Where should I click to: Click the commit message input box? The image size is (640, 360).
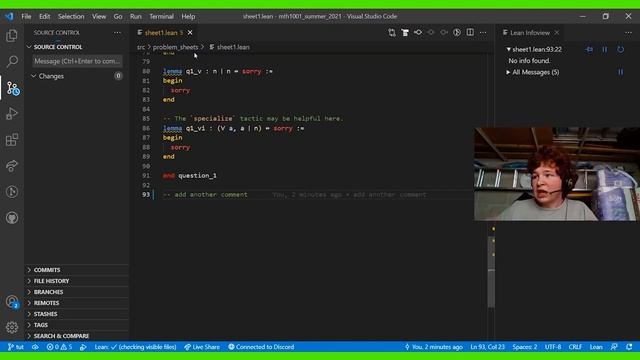click(x=77, y=61)
